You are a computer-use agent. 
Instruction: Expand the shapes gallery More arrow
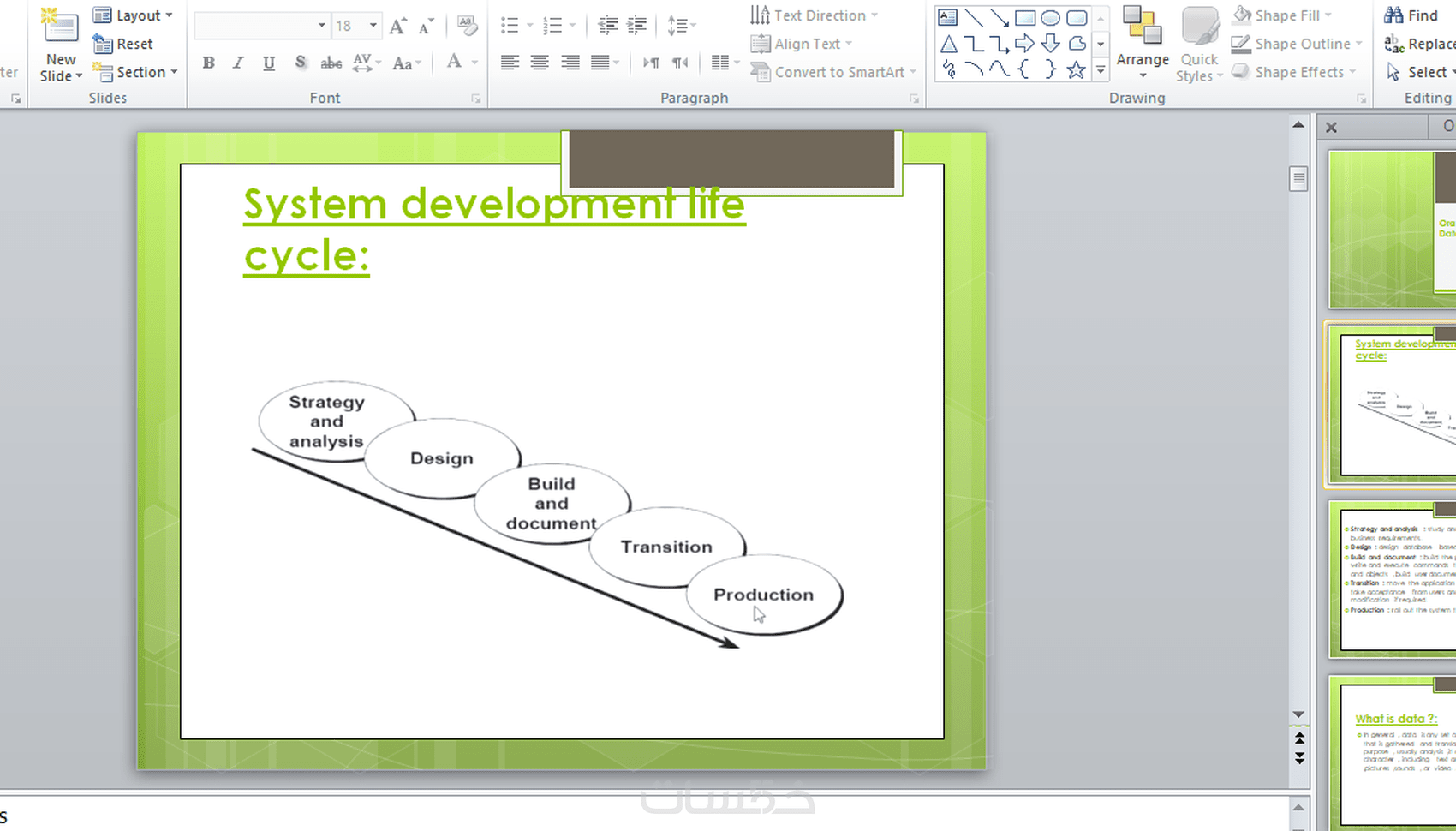[1101, 71]
